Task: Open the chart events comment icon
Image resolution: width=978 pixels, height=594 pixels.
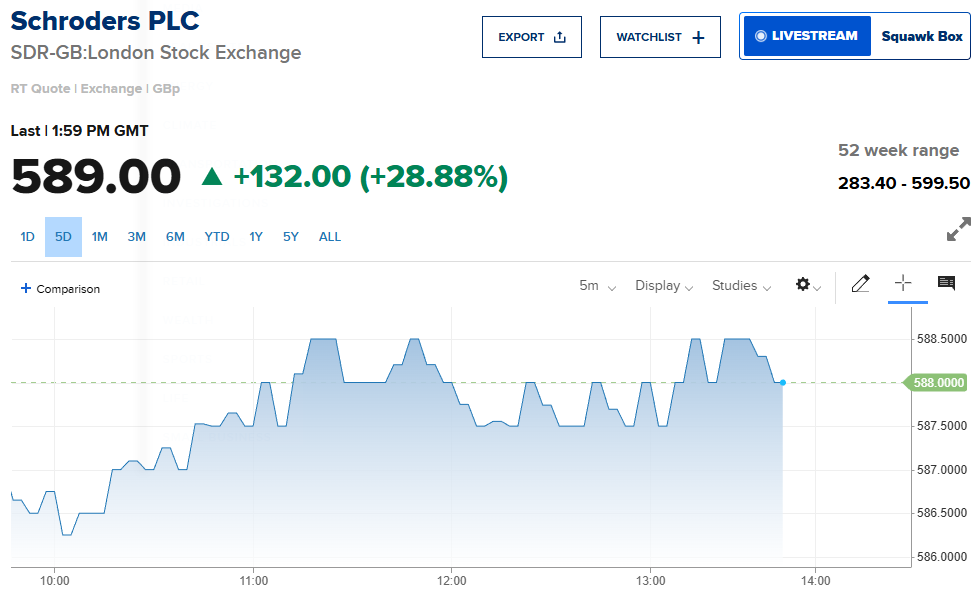Action: [x=946, y=284]
